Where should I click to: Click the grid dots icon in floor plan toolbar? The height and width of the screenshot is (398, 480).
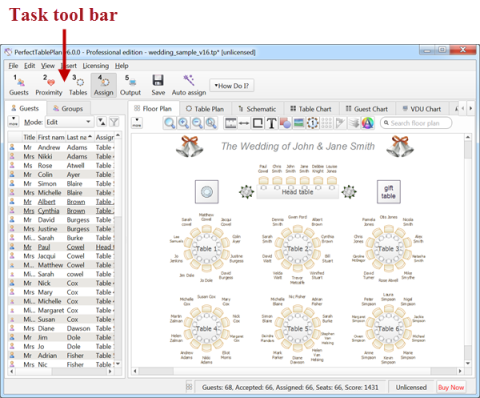326,123
